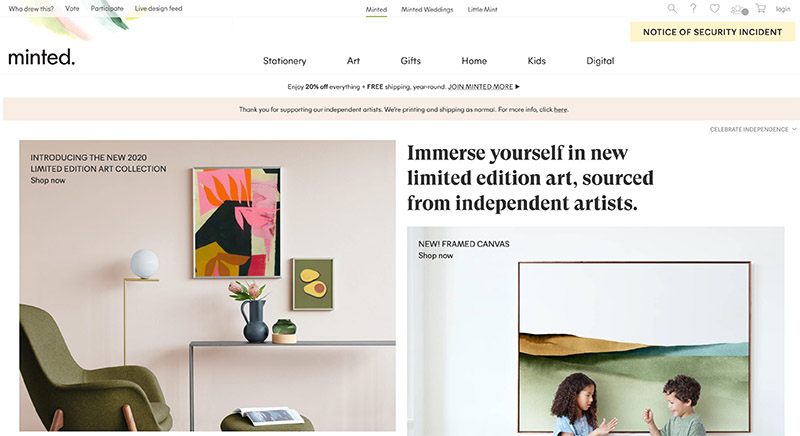Expand the Celebrate Independence dropdown
The height and width of the screenshot is (436, 800).
click(753, 130)
